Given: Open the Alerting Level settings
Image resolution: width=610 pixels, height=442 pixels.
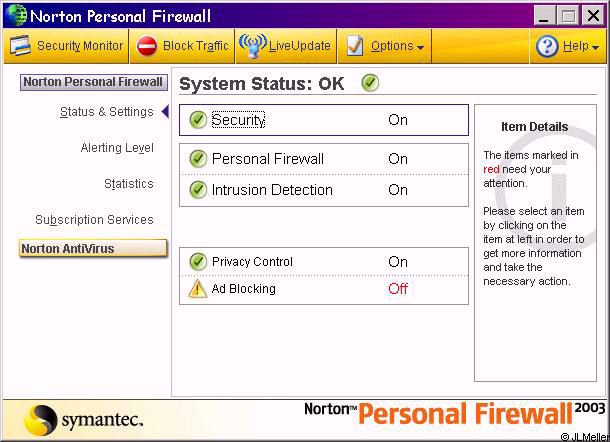Looking at the screenshot, I should (x=117, y=148).
